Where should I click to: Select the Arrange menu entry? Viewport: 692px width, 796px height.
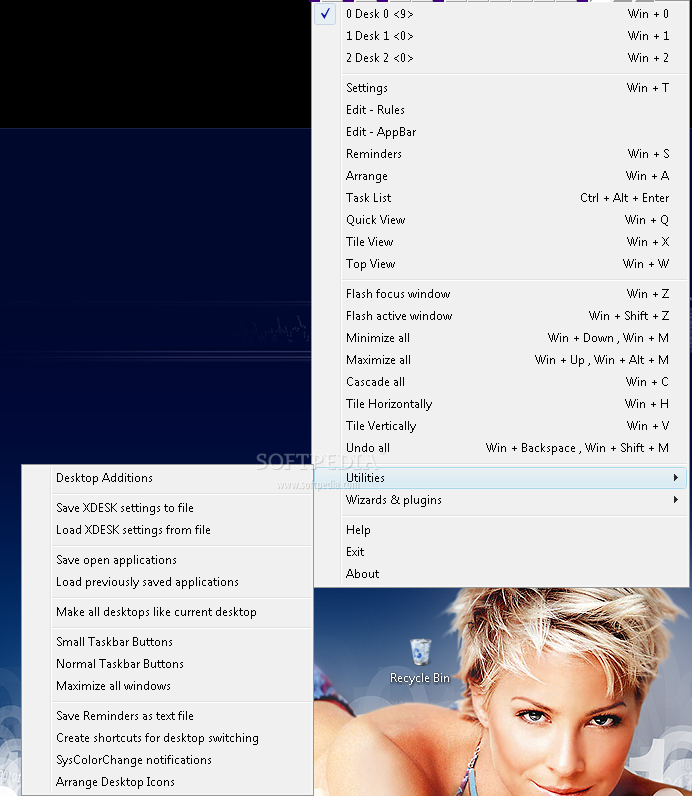pyautogui.click(x=500, y=176)
